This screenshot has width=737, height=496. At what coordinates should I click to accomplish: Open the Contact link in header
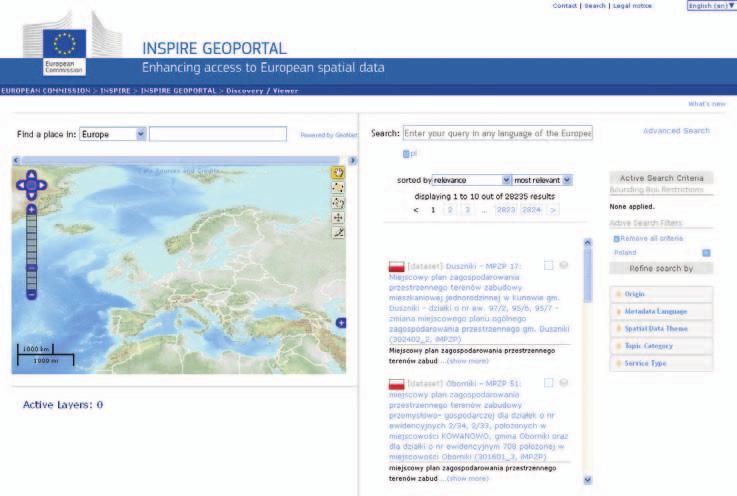click(x=565, y=6)
